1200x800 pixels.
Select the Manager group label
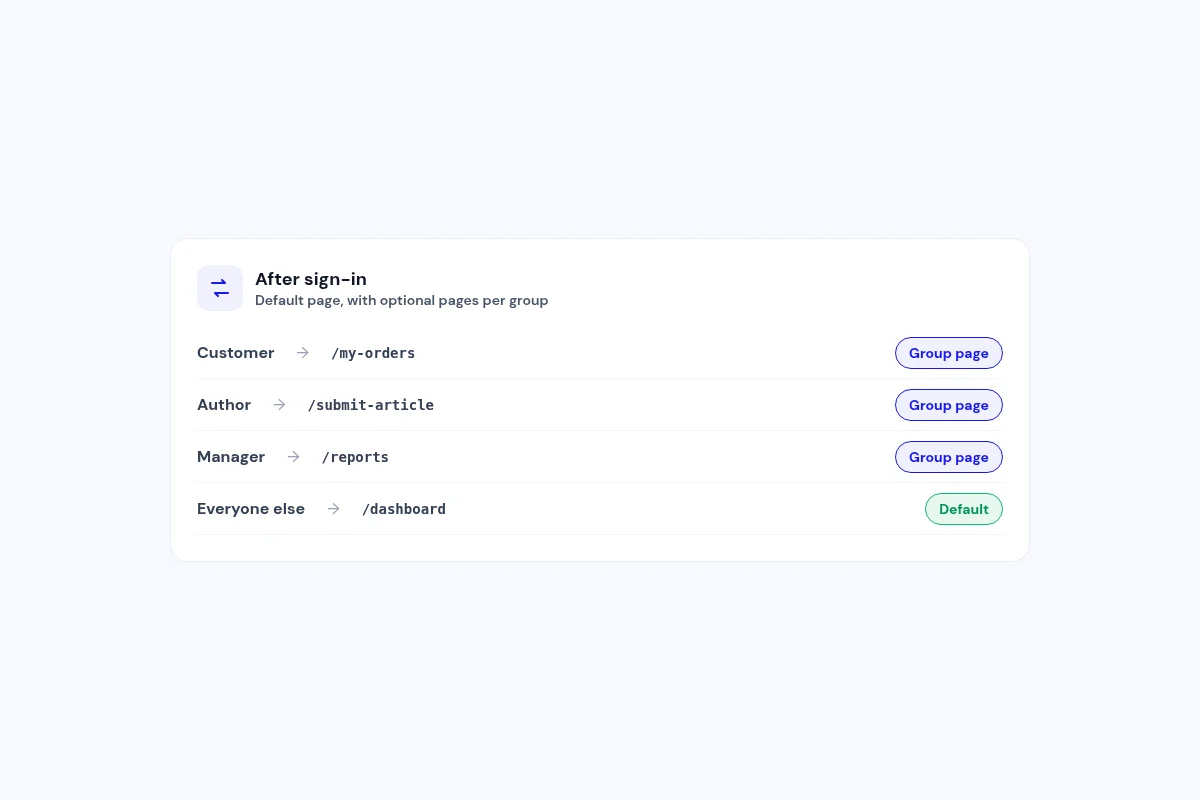click(x=231, y=457)
